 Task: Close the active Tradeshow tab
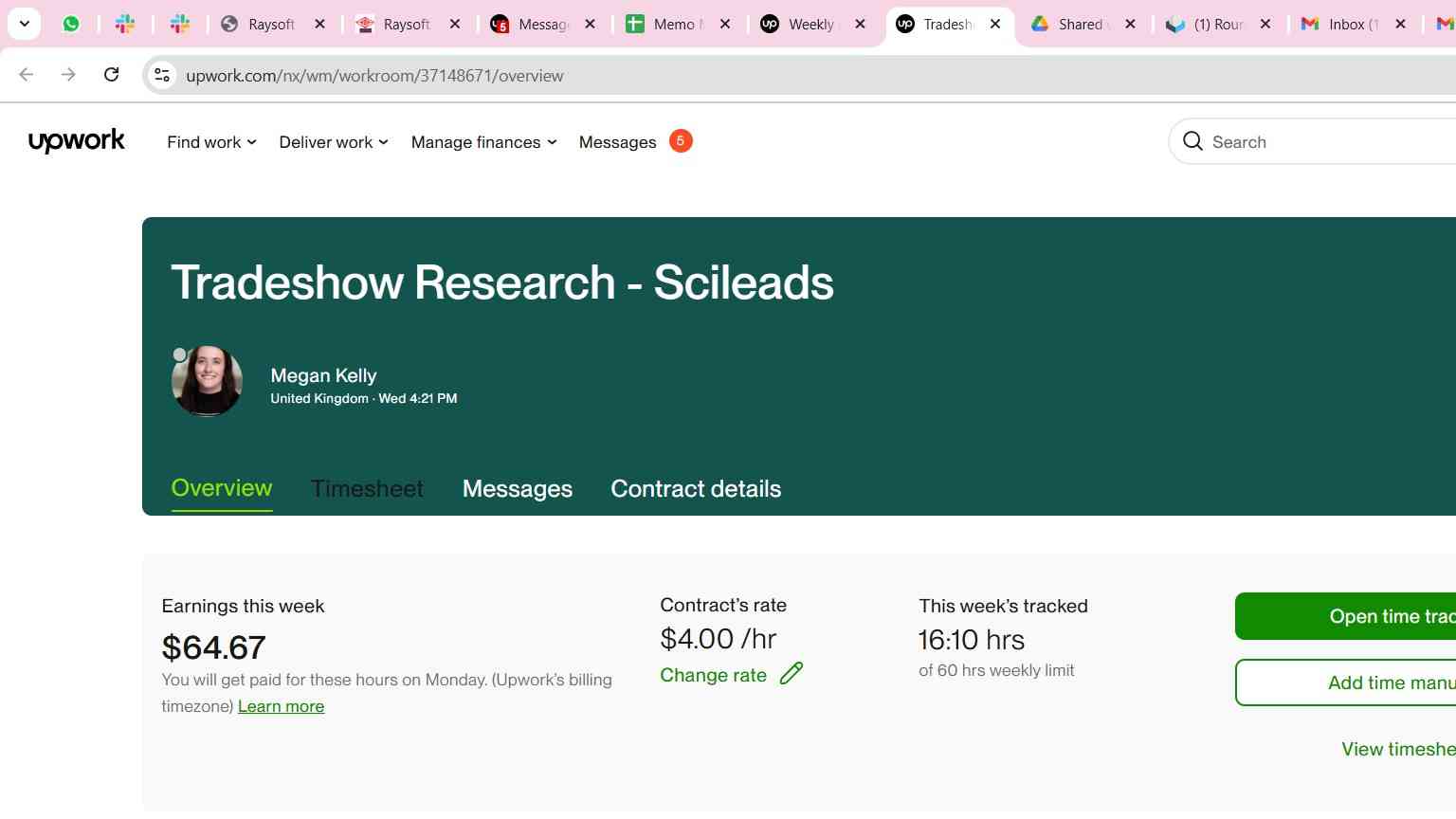[x=995, y=24]
